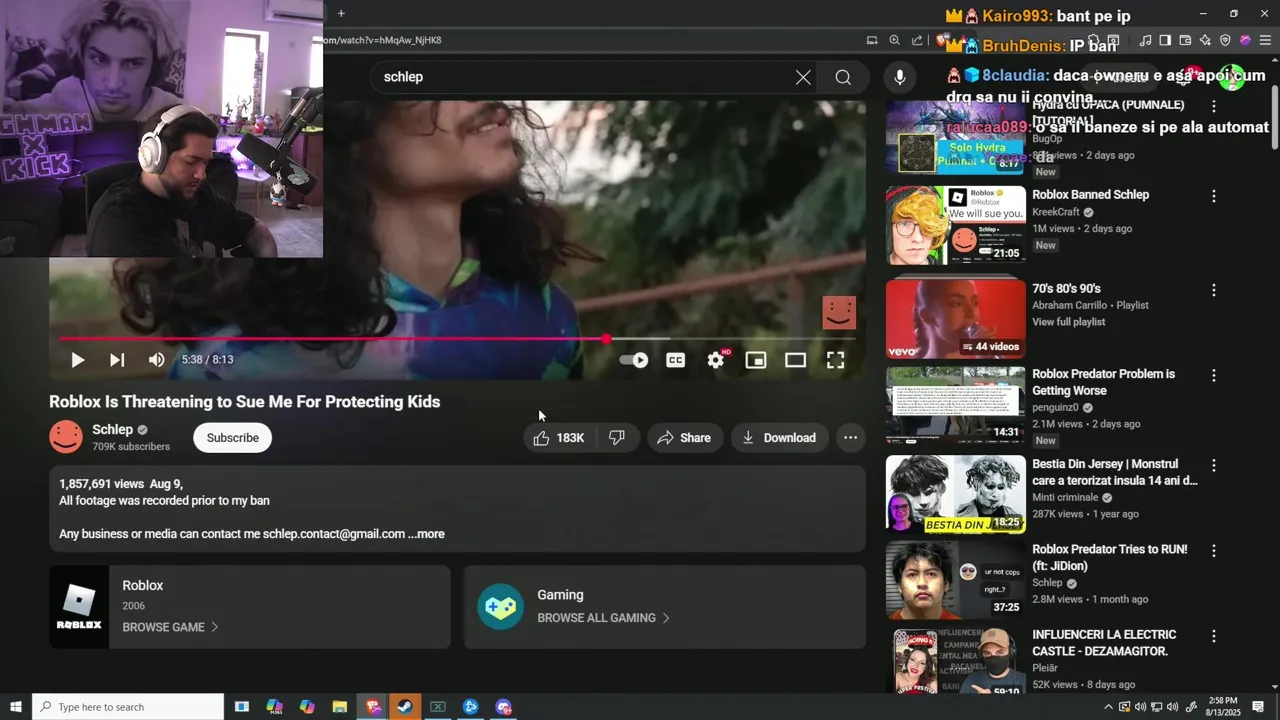Image resolution: width=1280 pixels, height=720 pixels.
Task: Show hidden system tray icons chevron
Action: coord(1107,707)
